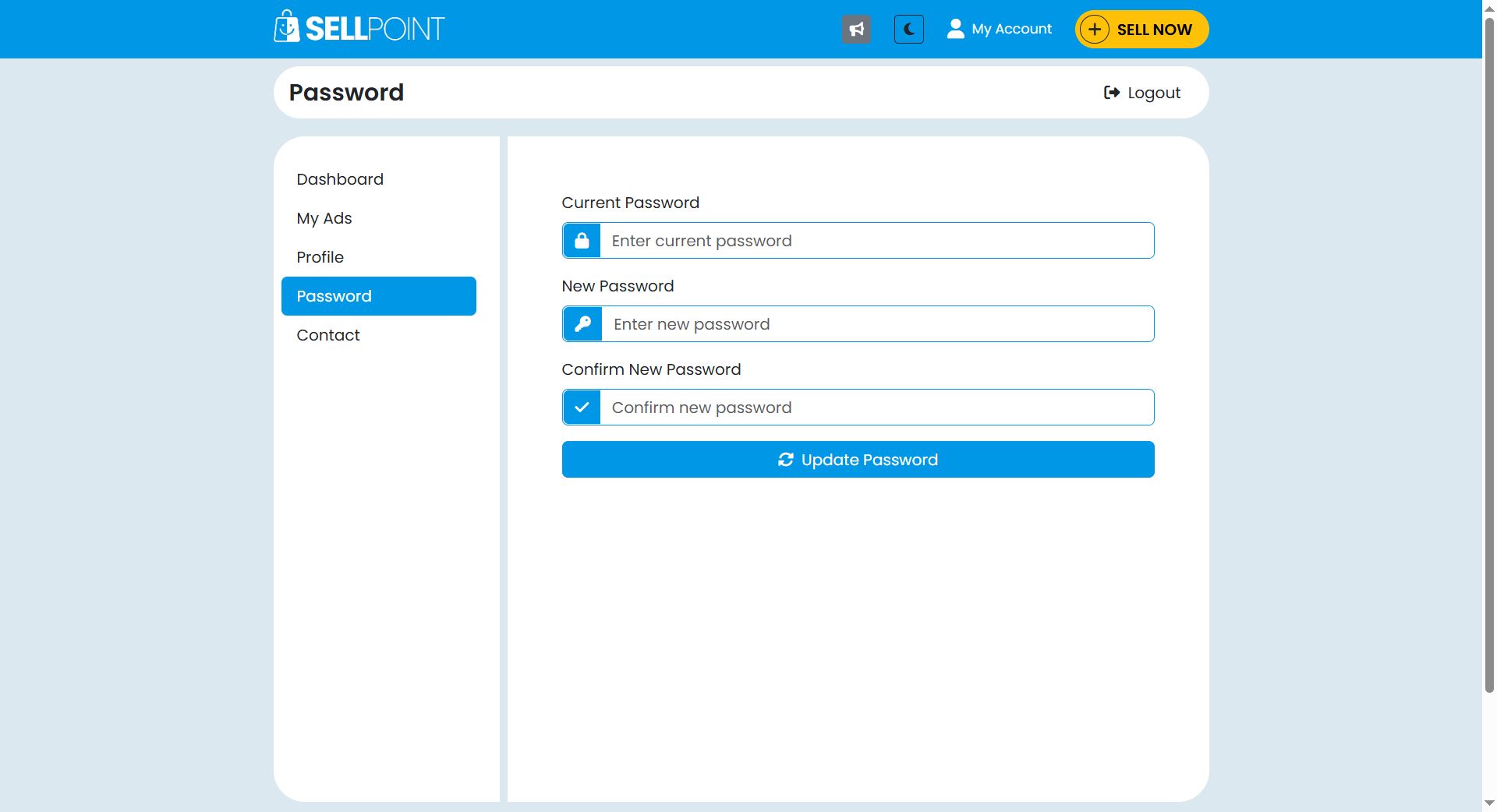
Task: Click the Logout link text
Action: (x=1154, y=93)
